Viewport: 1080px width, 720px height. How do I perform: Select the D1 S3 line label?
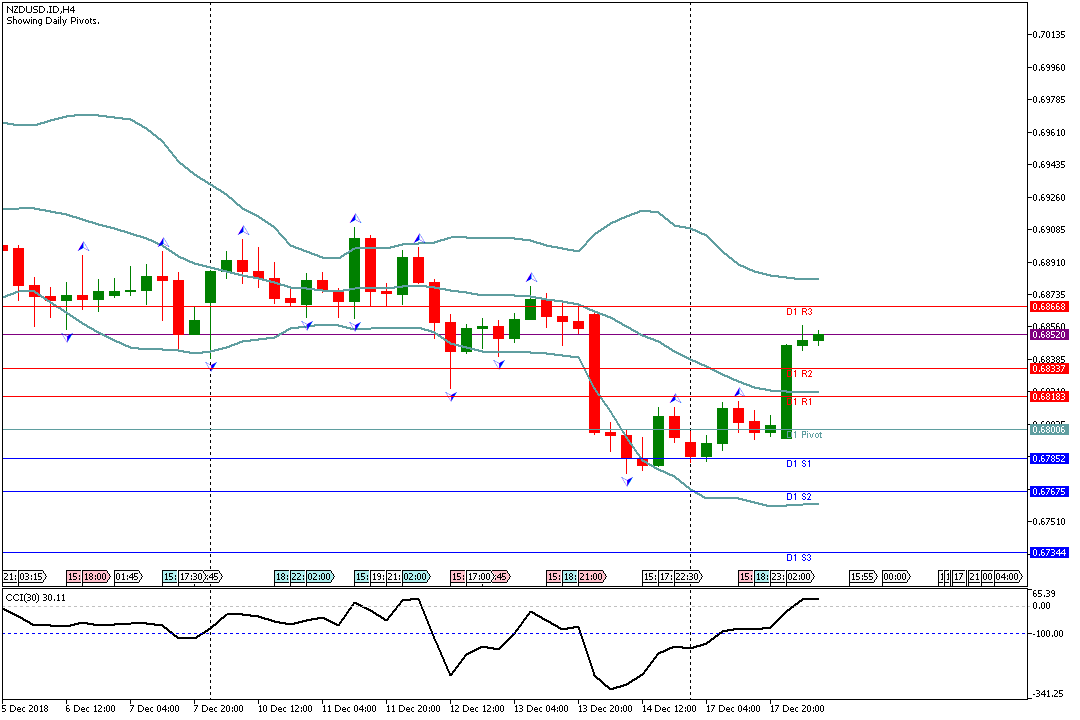(798, 557)
